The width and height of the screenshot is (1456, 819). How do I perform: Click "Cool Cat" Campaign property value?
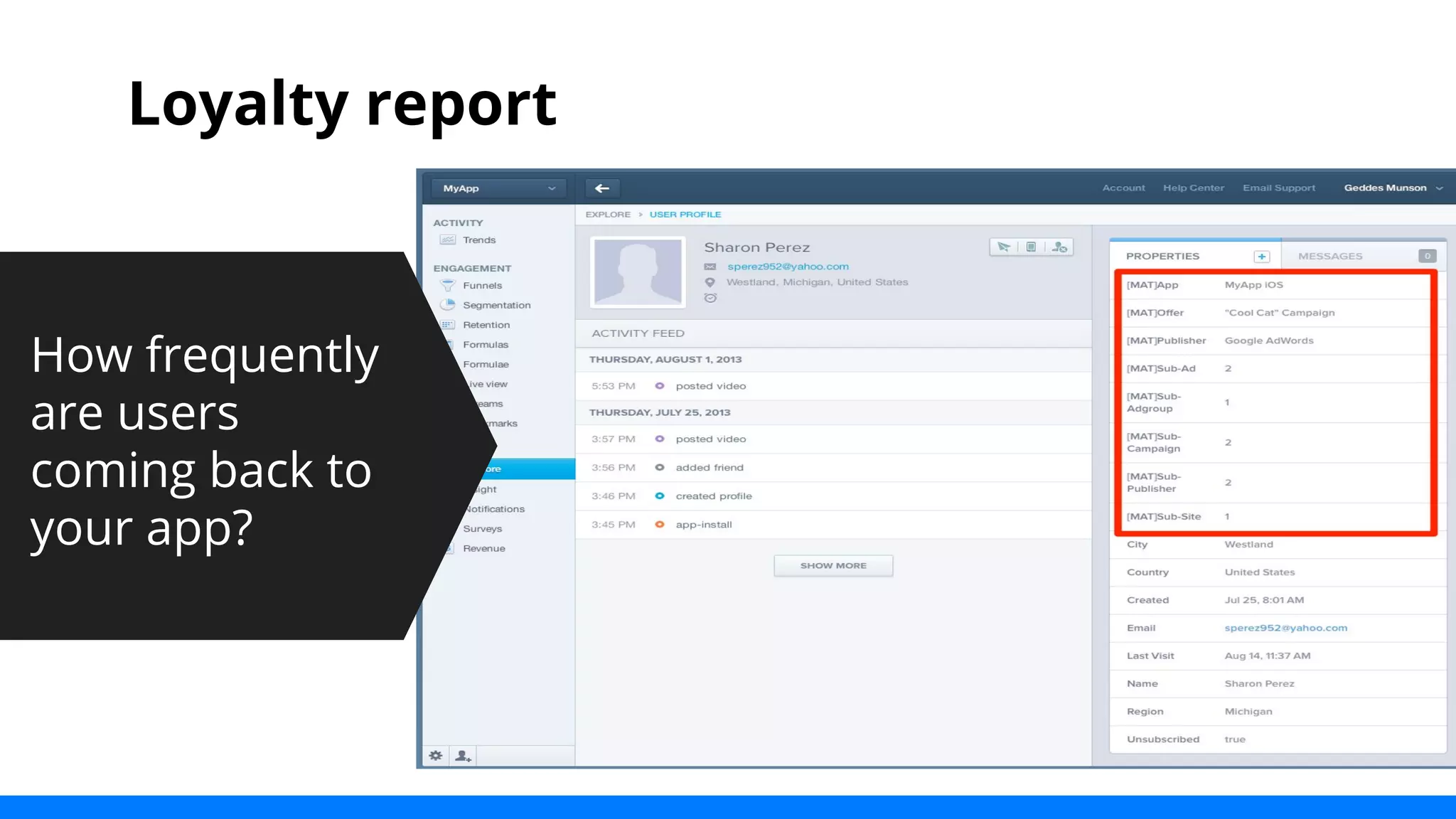(x=1280, y=313)
